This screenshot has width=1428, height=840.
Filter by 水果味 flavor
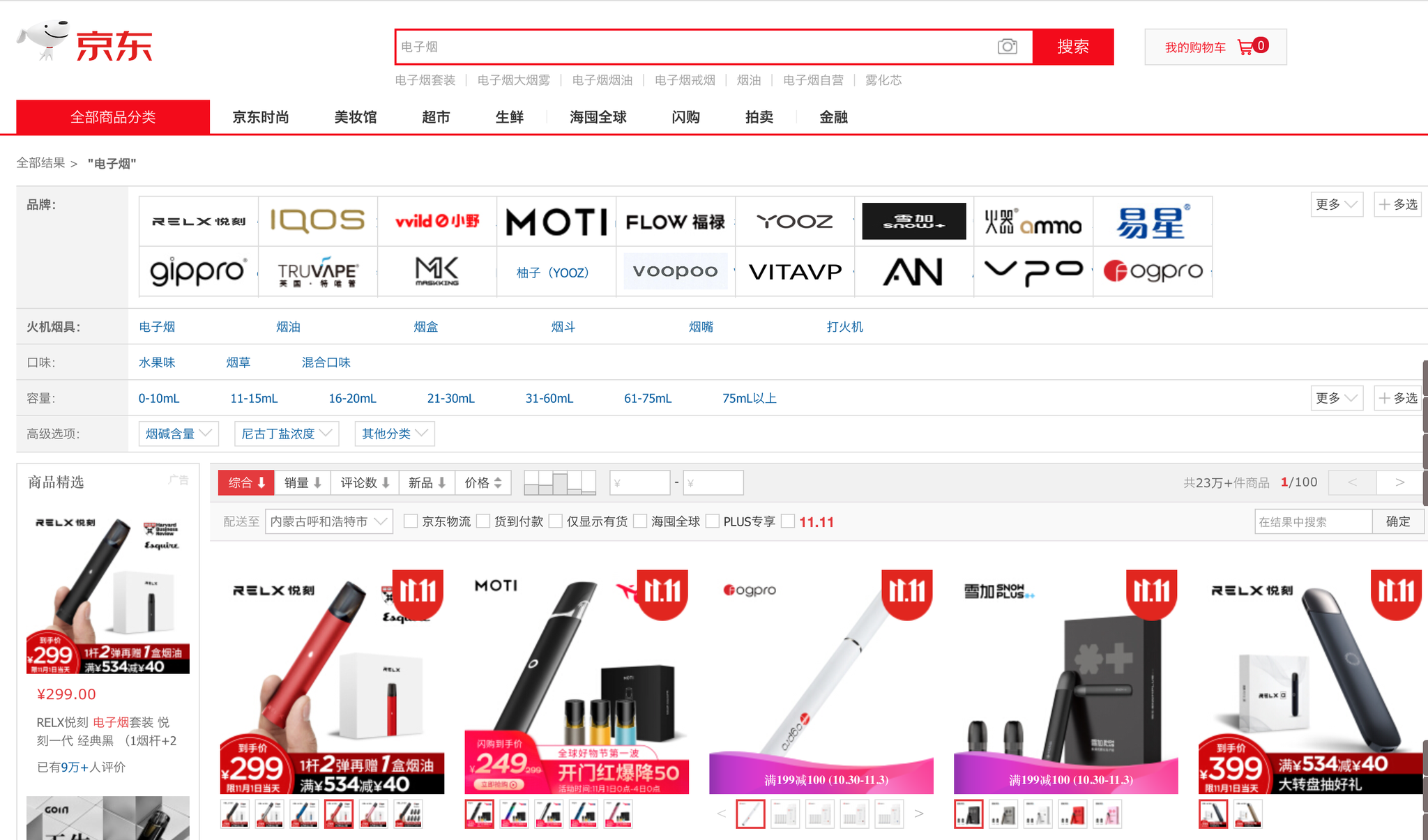click(x=157, y=362)
